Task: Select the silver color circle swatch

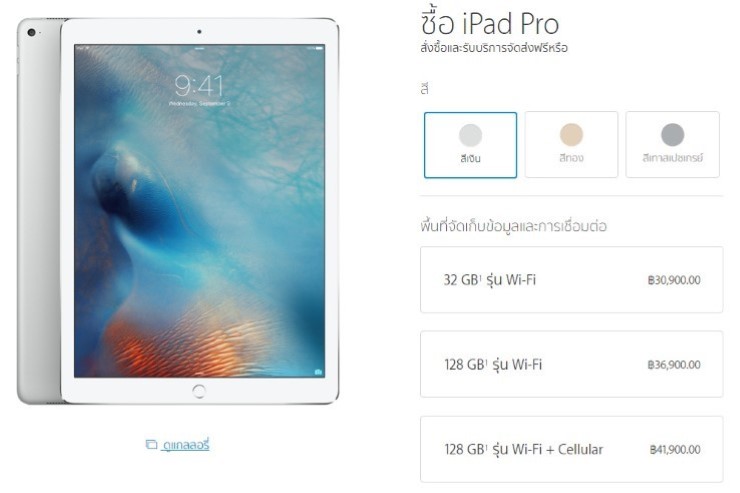Action: (x=470, y=135)
